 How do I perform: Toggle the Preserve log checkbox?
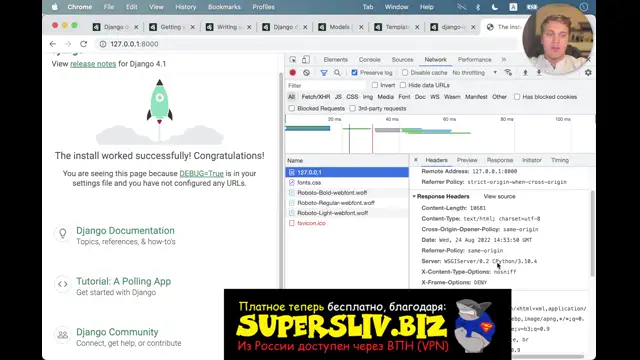[x=354, y=73]
